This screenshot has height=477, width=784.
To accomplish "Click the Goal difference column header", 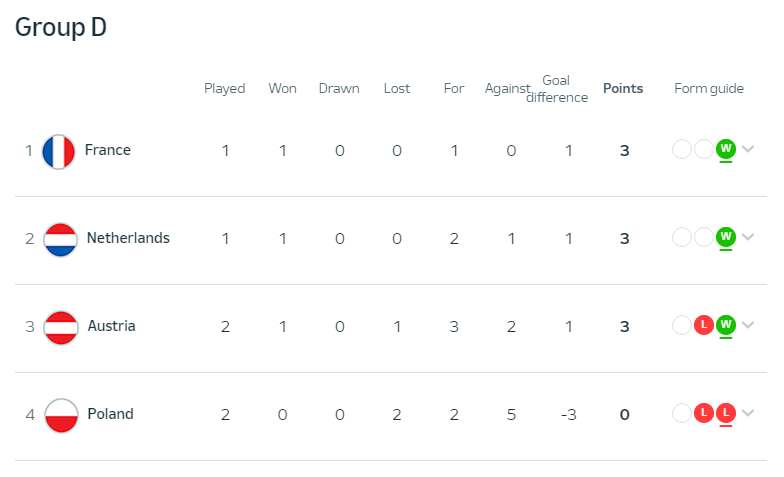I will pos(556,88).
